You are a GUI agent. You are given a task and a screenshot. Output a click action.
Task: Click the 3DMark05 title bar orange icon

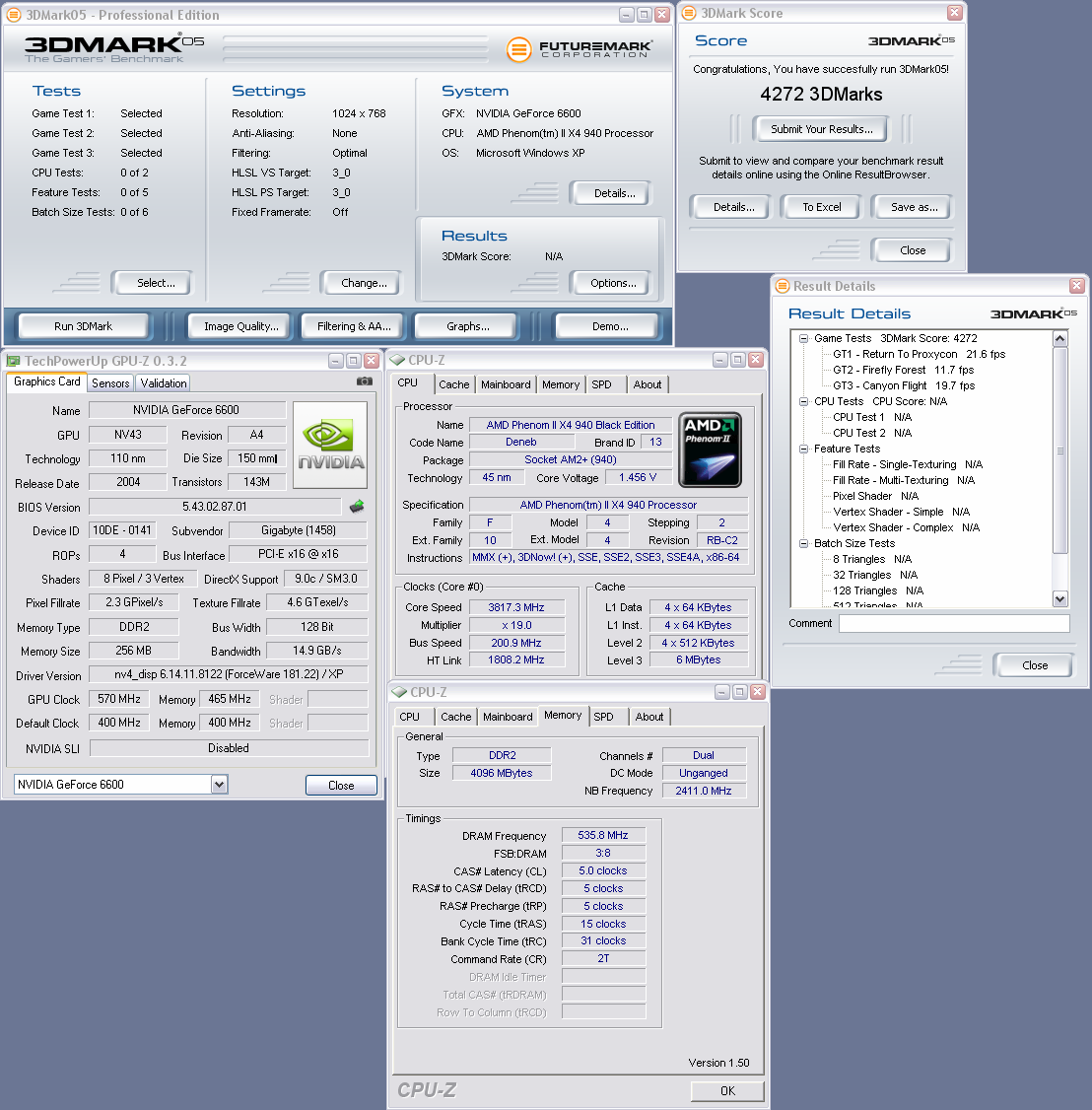(x=14, y=15)
